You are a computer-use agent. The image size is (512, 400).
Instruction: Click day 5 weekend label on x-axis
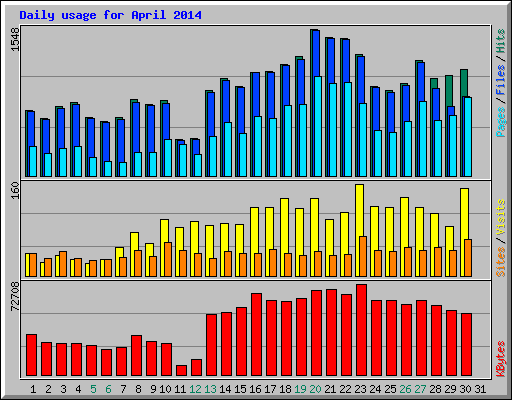[x=93, y=389]
